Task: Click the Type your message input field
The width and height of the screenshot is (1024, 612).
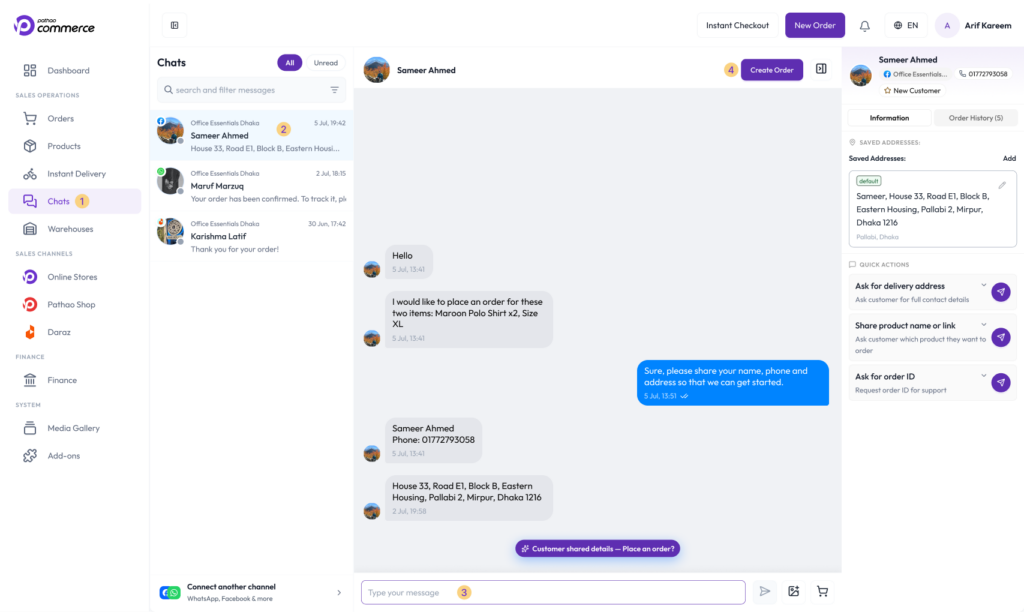Action: point(553,592)
